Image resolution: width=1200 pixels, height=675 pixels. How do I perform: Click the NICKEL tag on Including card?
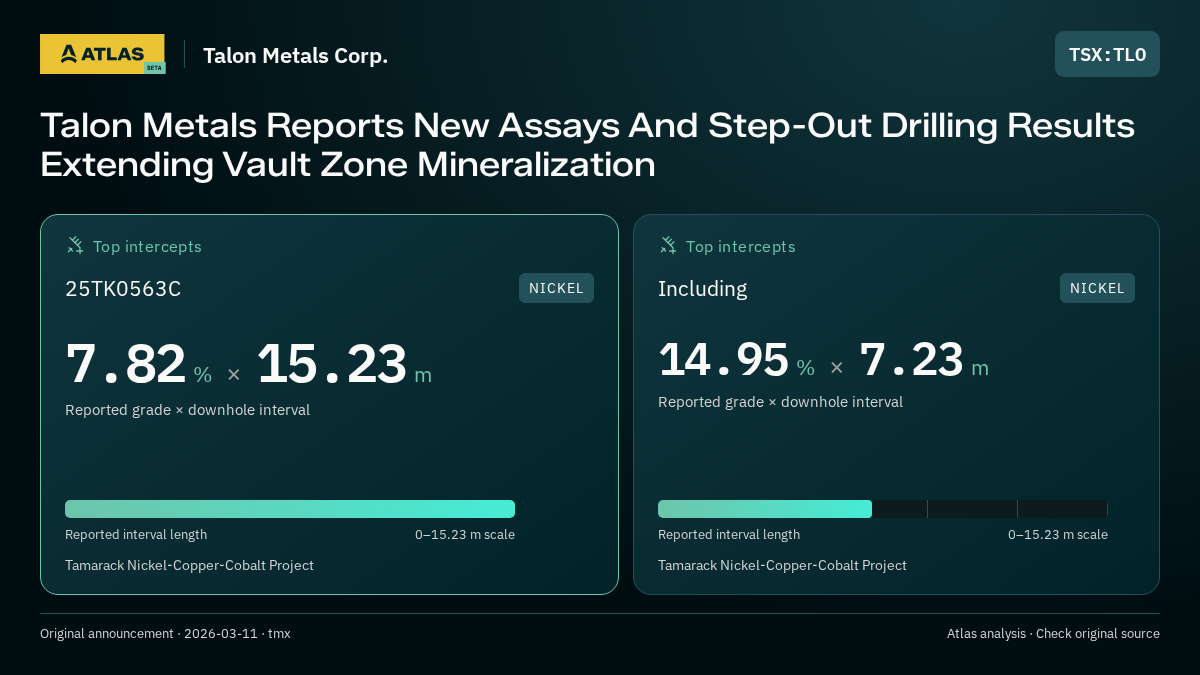click(1097, 288)
